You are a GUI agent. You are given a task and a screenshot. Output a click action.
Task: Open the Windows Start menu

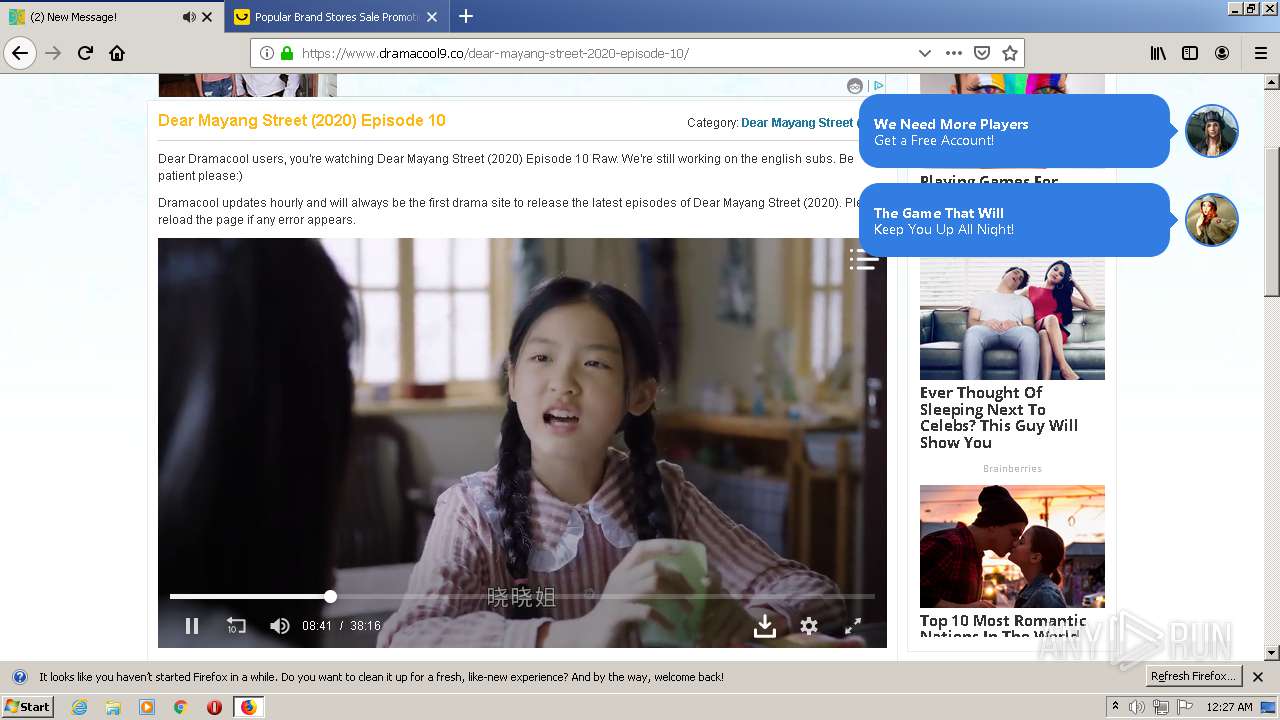click(28, 706)
